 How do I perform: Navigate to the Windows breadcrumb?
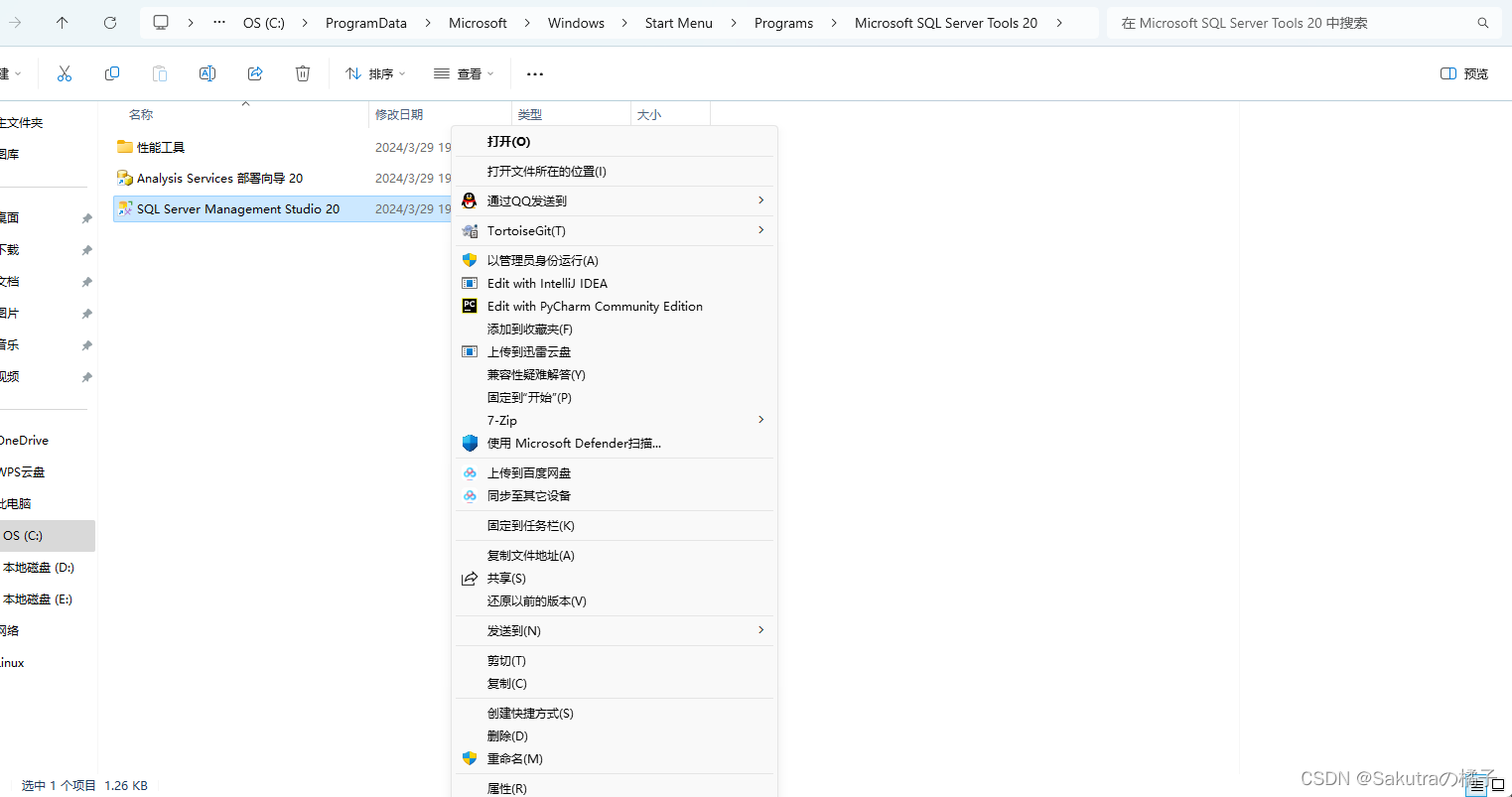[576, 23]
